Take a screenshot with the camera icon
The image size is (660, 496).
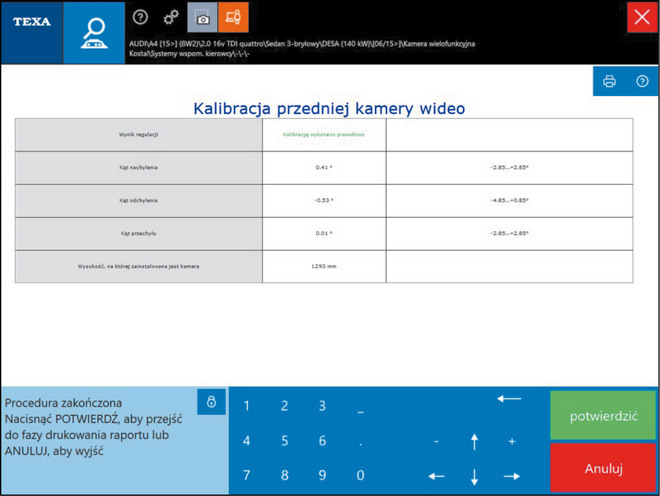coord(202,17)
